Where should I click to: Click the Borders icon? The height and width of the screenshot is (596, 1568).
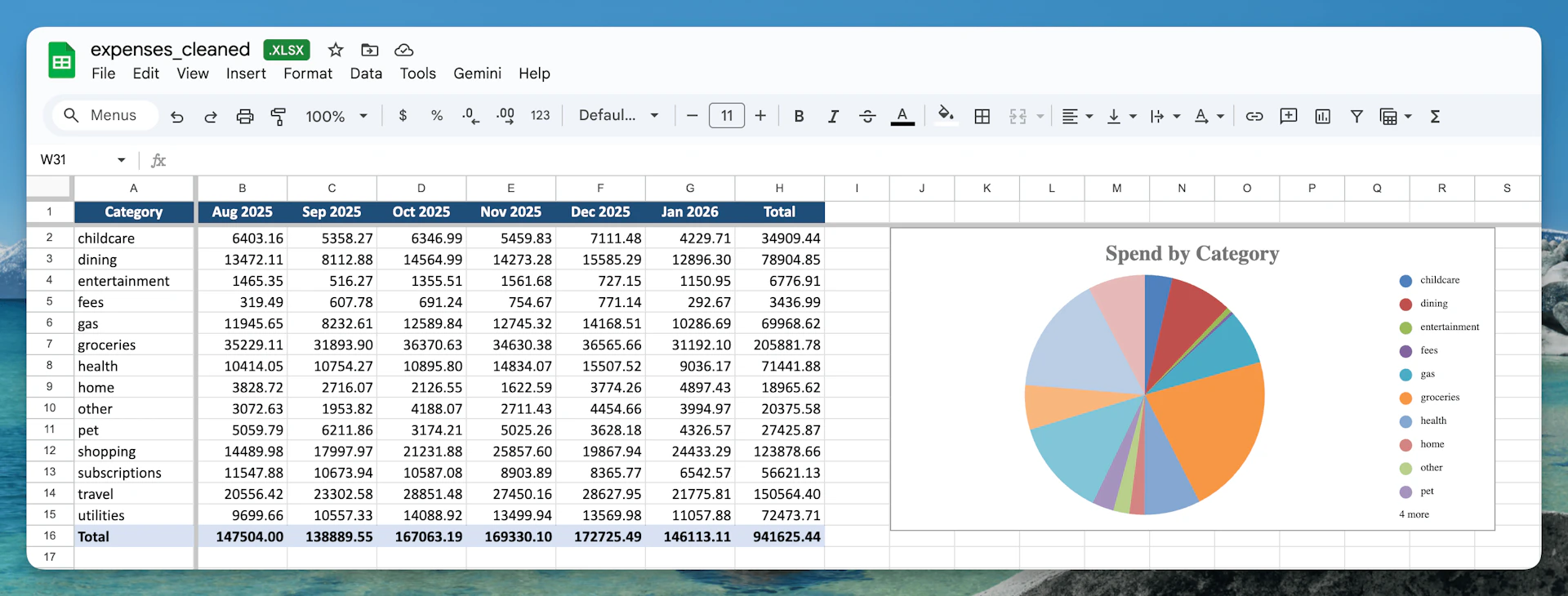982,116
